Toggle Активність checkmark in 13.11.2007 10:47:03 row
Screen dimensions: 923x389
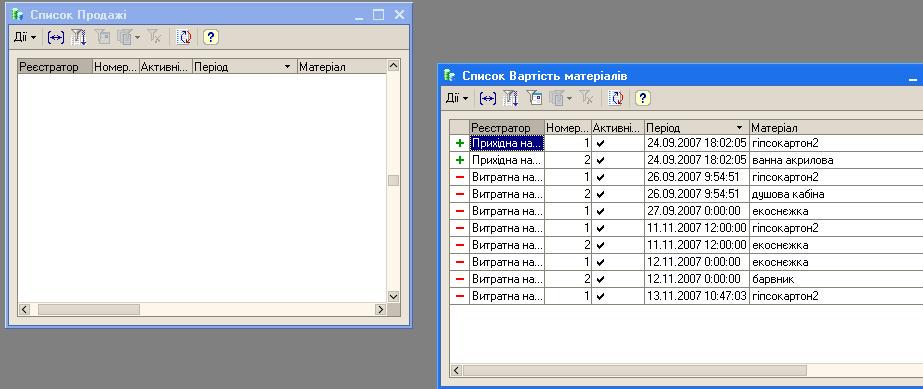tap(600, 296)
